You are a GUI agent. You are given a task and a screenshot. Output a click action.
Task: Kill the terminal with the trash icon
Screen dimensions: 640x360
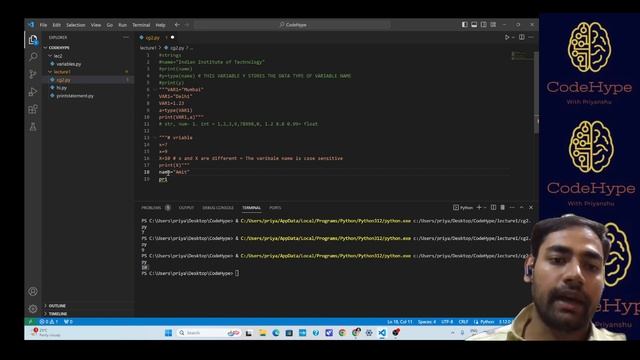tap(502, 207)
